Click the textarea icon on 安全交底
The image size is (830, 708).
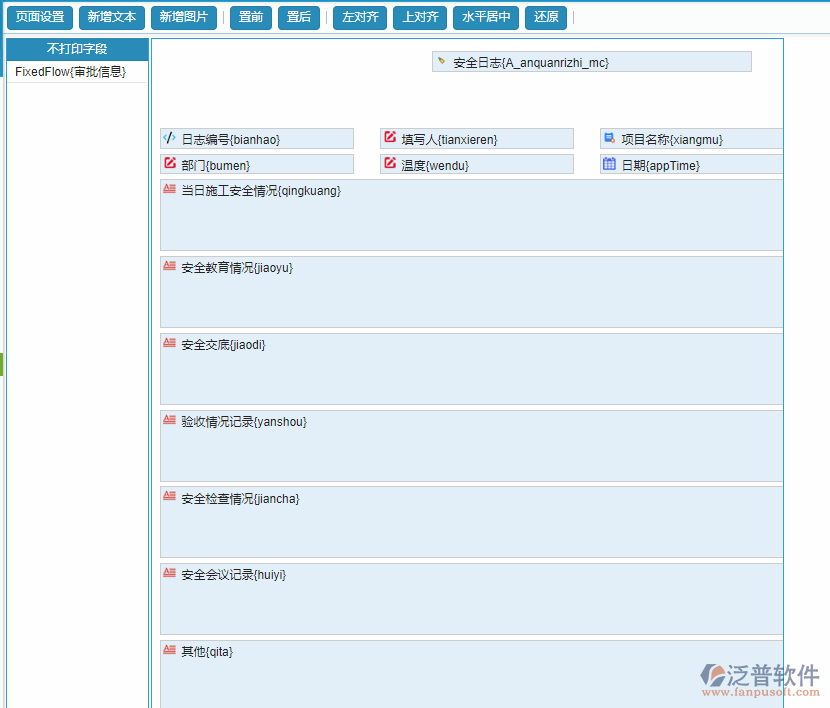[x=169, y=342]
